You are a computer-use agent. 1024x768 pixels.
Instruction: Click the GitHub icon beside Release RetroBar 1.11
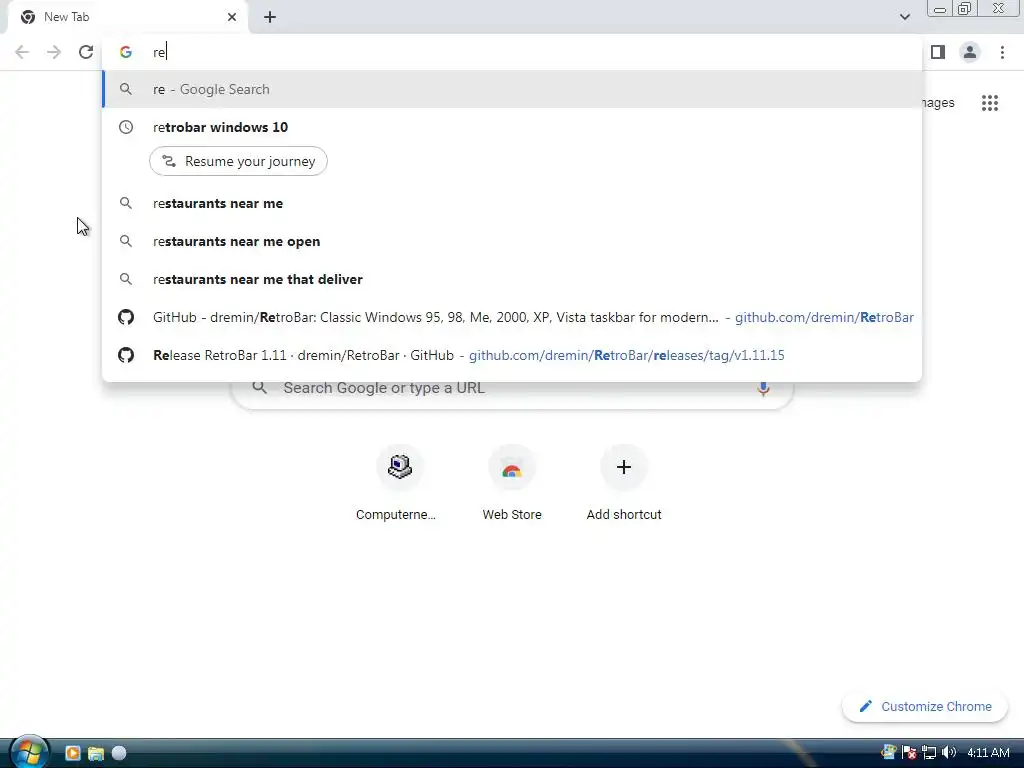(x=126, y=355)
